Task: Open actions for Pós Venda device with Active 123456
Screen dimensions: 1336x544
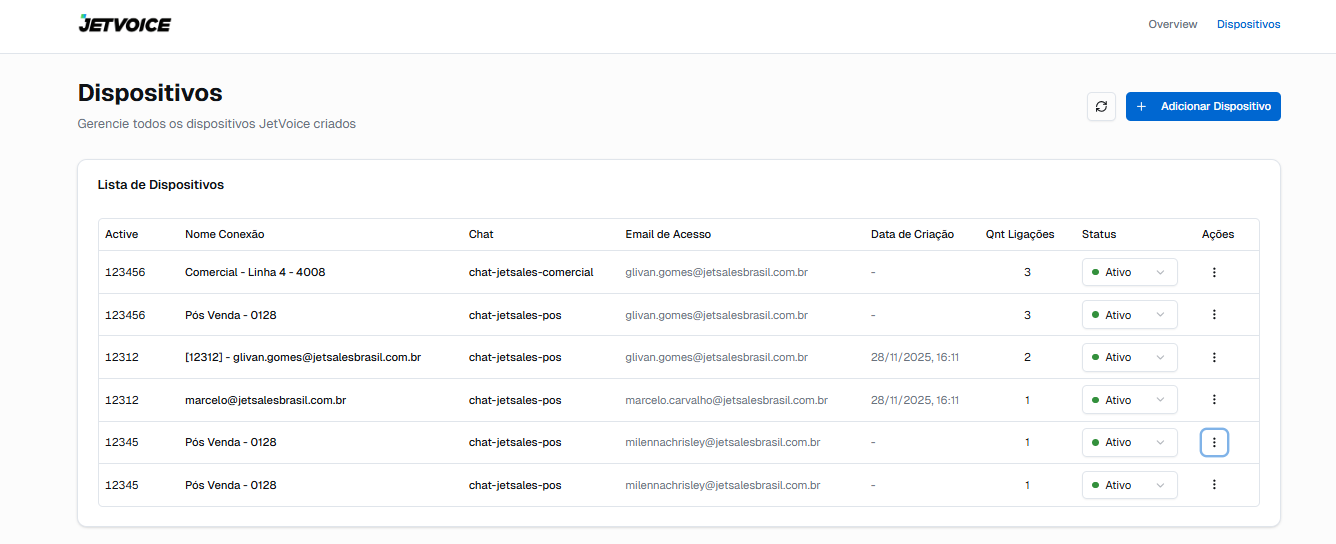Action: [x=1214, y=315]
